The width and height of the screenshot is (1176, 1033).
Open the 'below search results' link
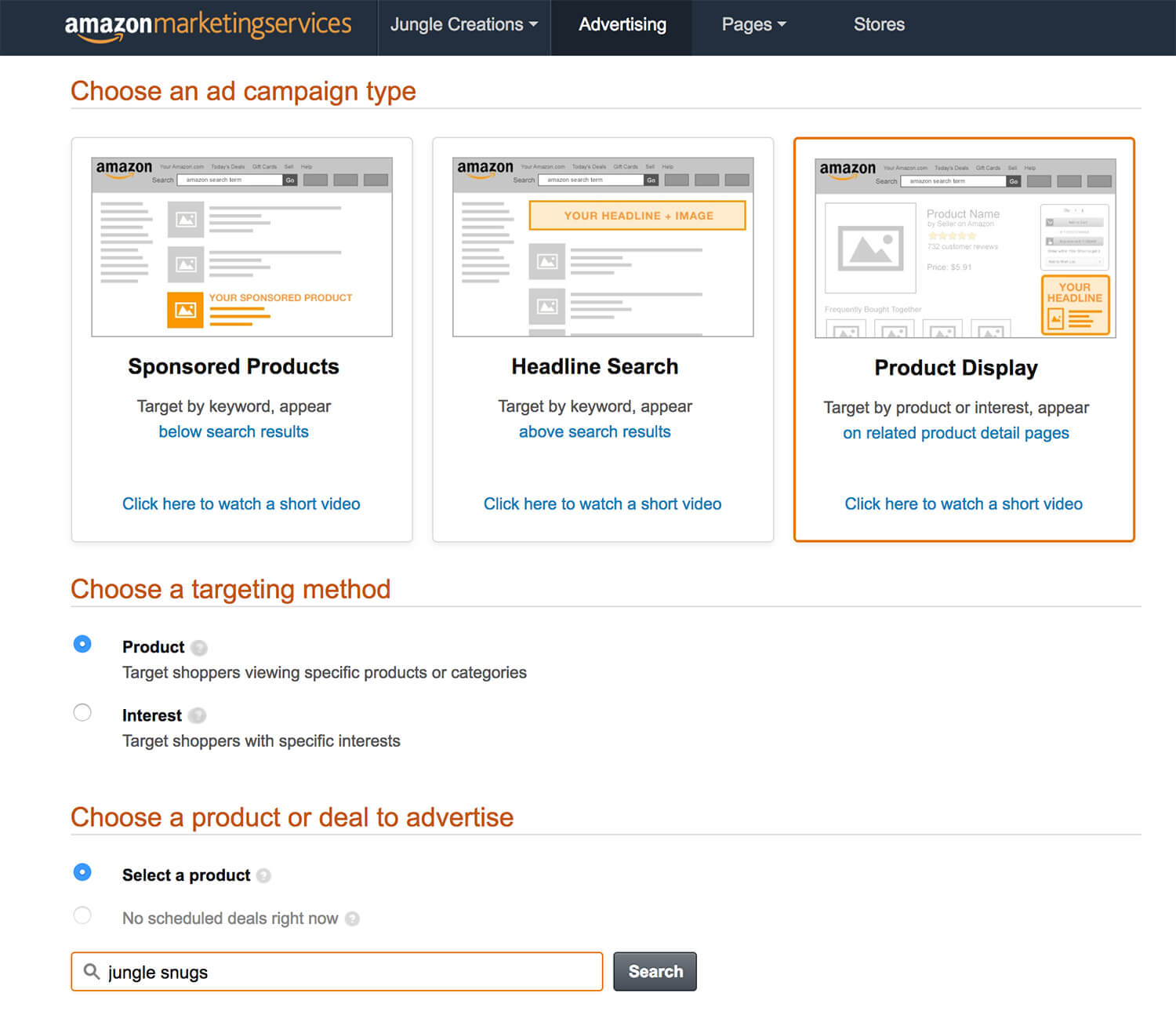234,431
